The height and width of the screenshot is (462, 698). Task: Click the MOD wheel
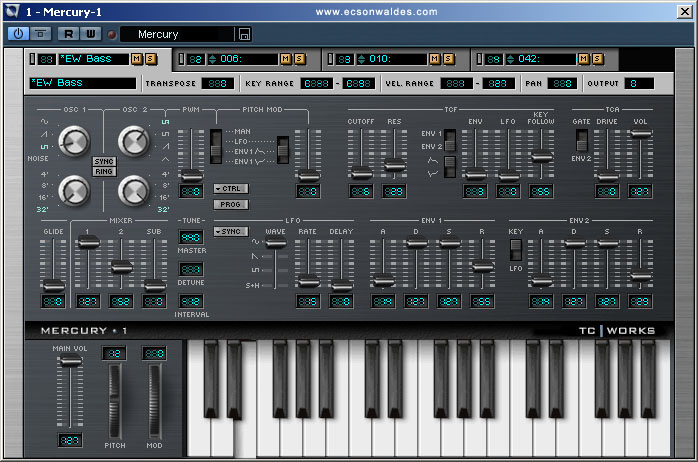(154, 401)
